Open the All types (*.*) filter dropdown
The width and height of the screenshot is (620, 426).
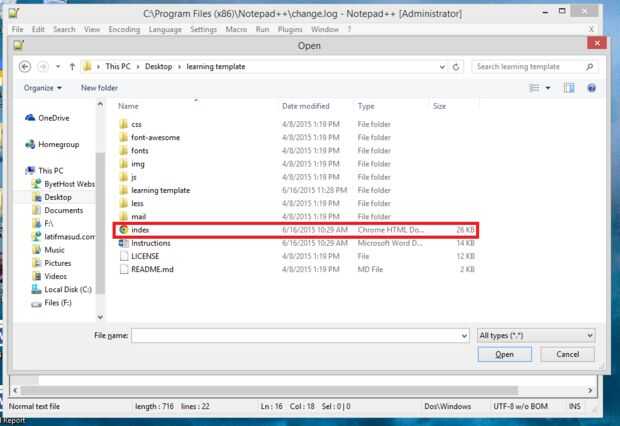tap(536, 336)
